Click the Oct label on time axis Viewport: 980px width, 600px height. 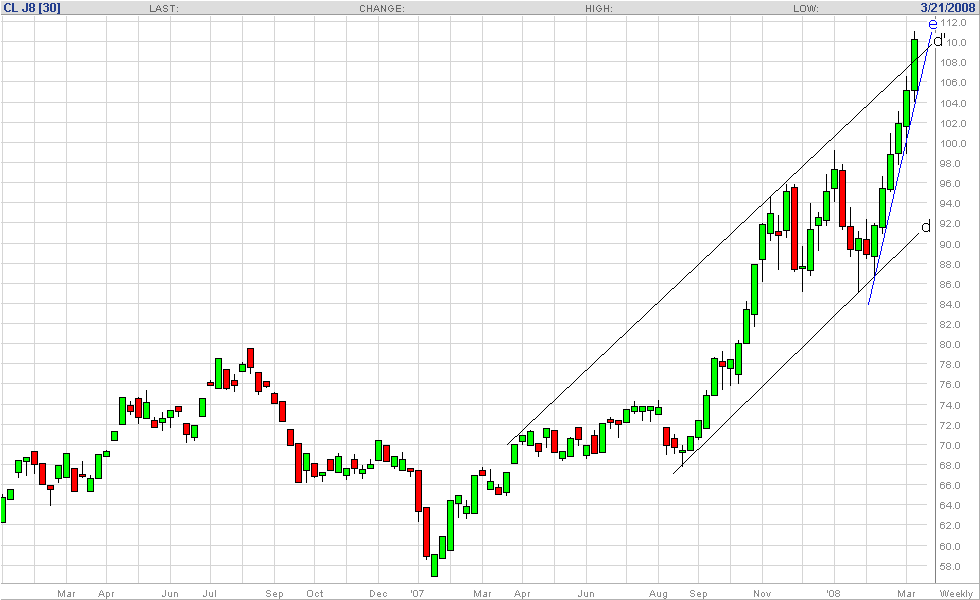pyautogui.click(x=314, y=594)
